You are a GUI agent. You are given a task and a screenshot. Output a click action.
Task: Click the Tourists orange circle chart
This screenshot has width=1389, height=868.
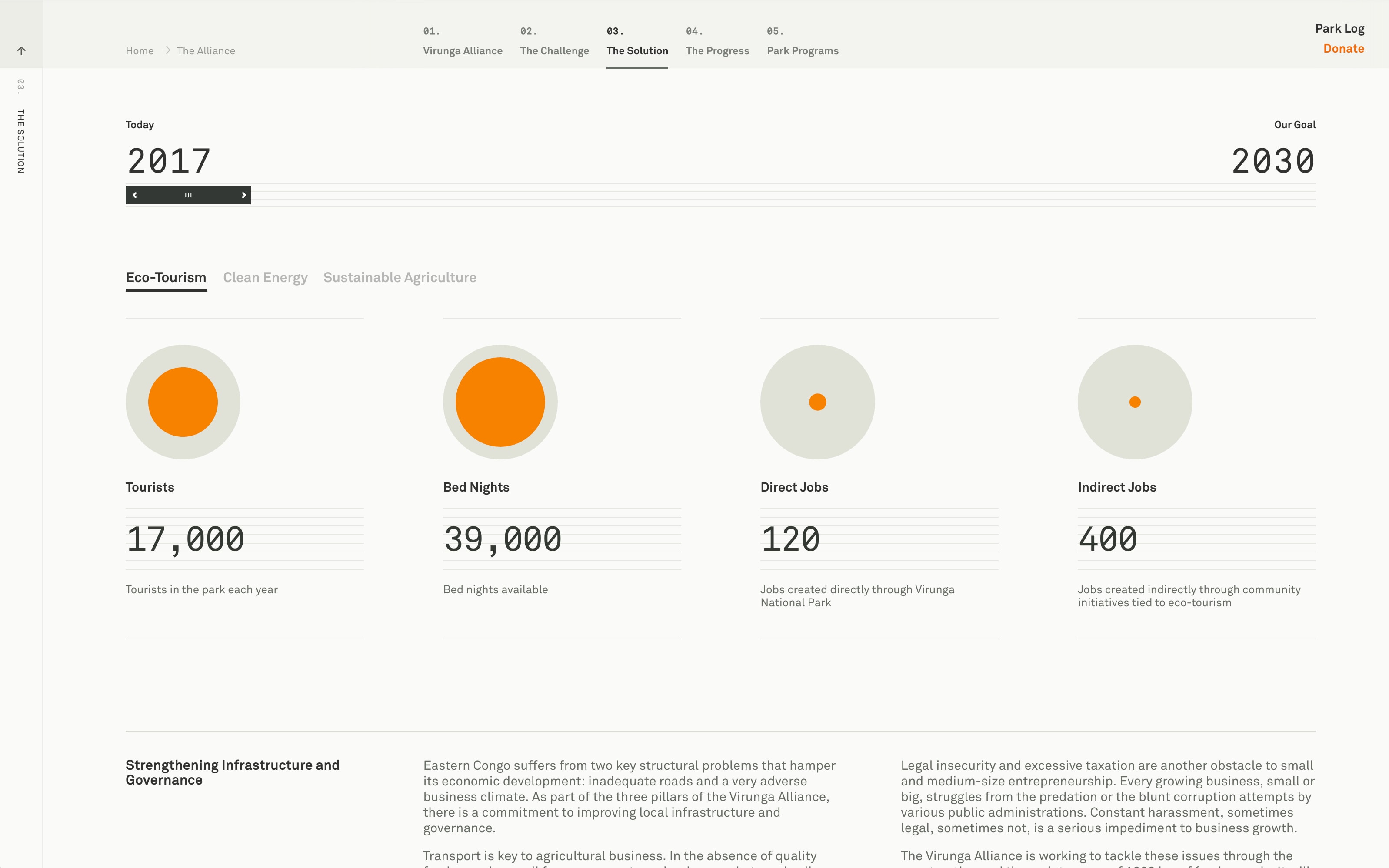point(183,402)
